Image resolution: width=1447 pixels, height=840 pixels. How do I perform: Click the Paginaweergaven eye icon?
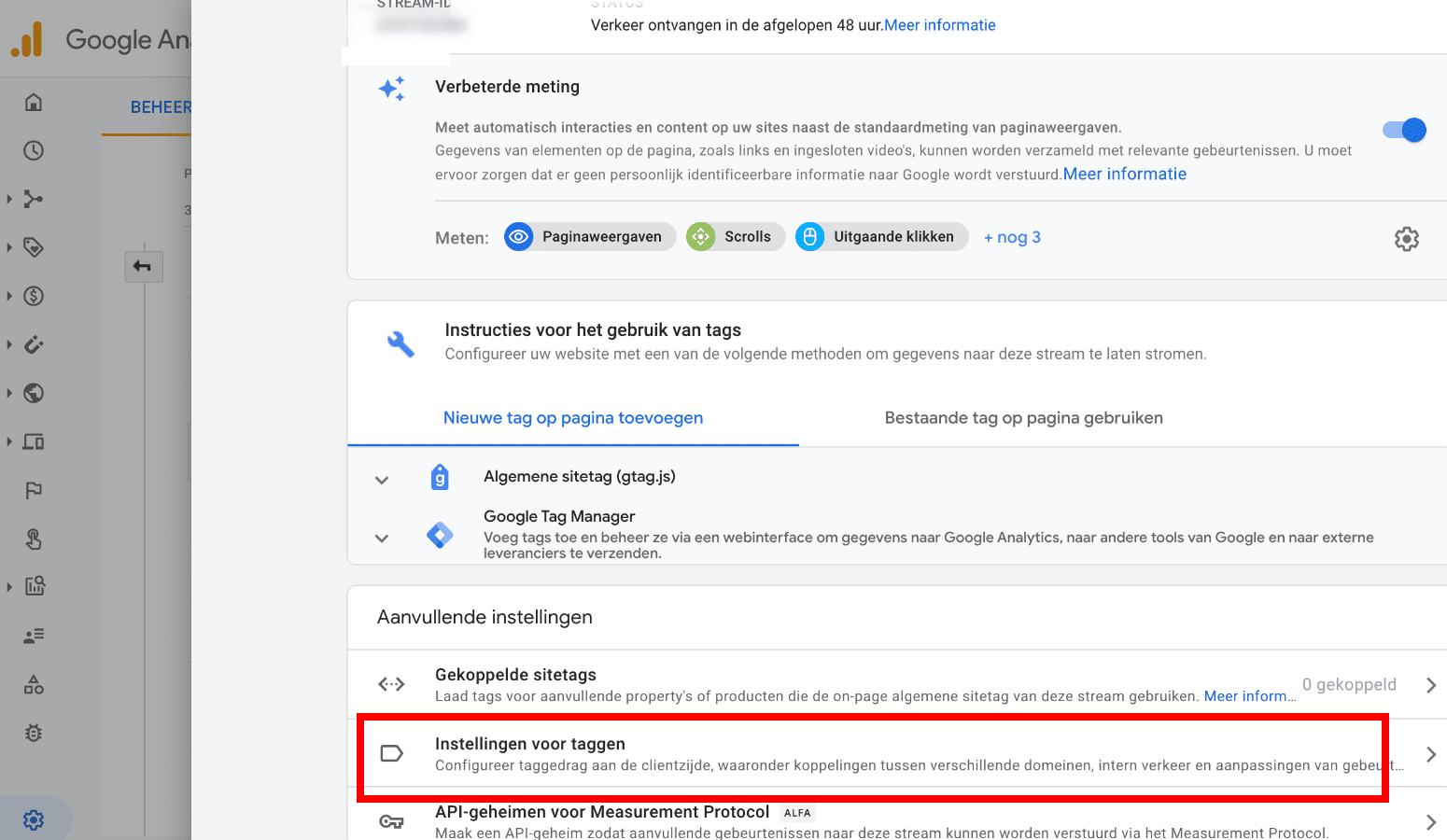(518, 237)
